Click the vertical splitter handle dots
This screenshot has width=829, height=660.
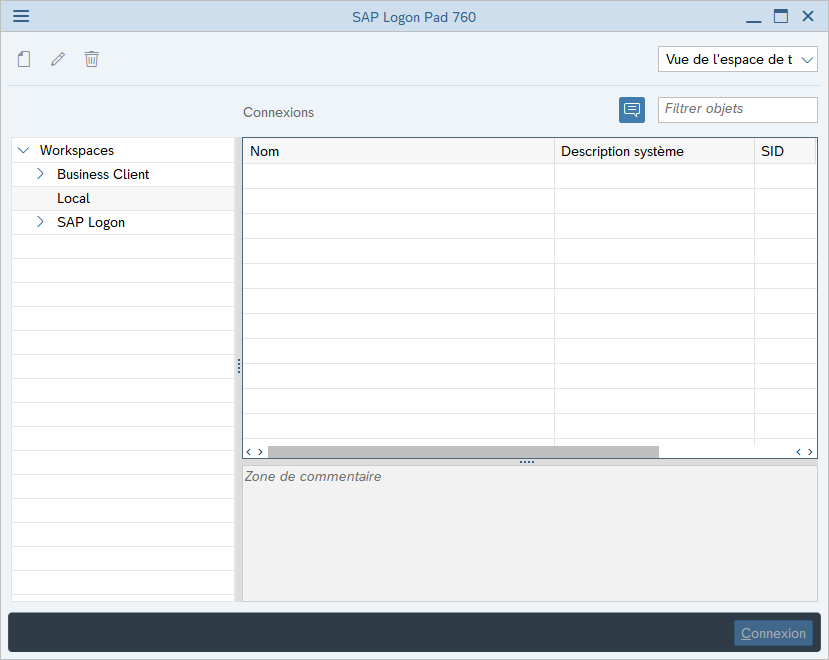click(239, 366)
